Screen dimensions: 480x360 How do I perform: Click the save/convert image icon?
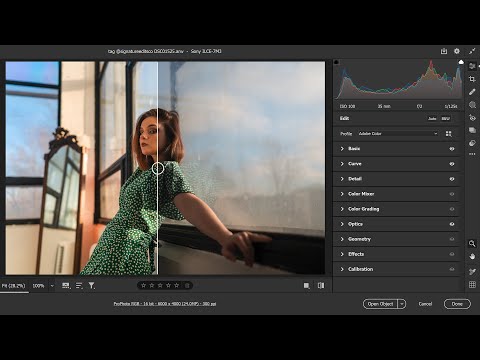pos(444,51)
